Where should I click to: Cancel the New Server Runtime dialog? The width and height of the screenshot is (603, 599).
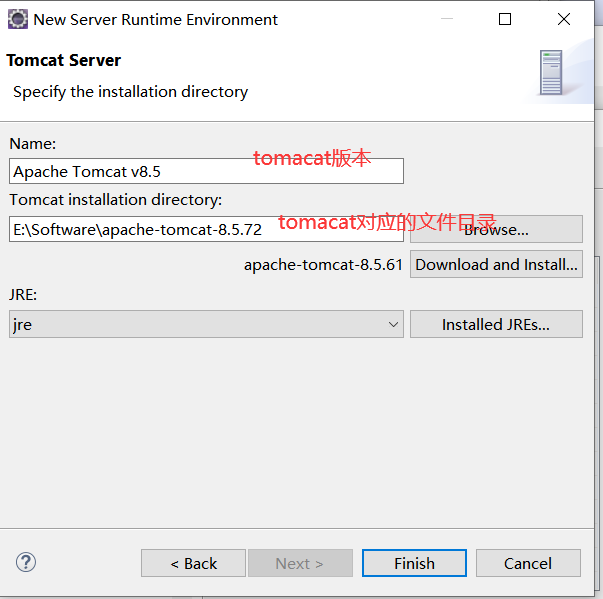528,563
